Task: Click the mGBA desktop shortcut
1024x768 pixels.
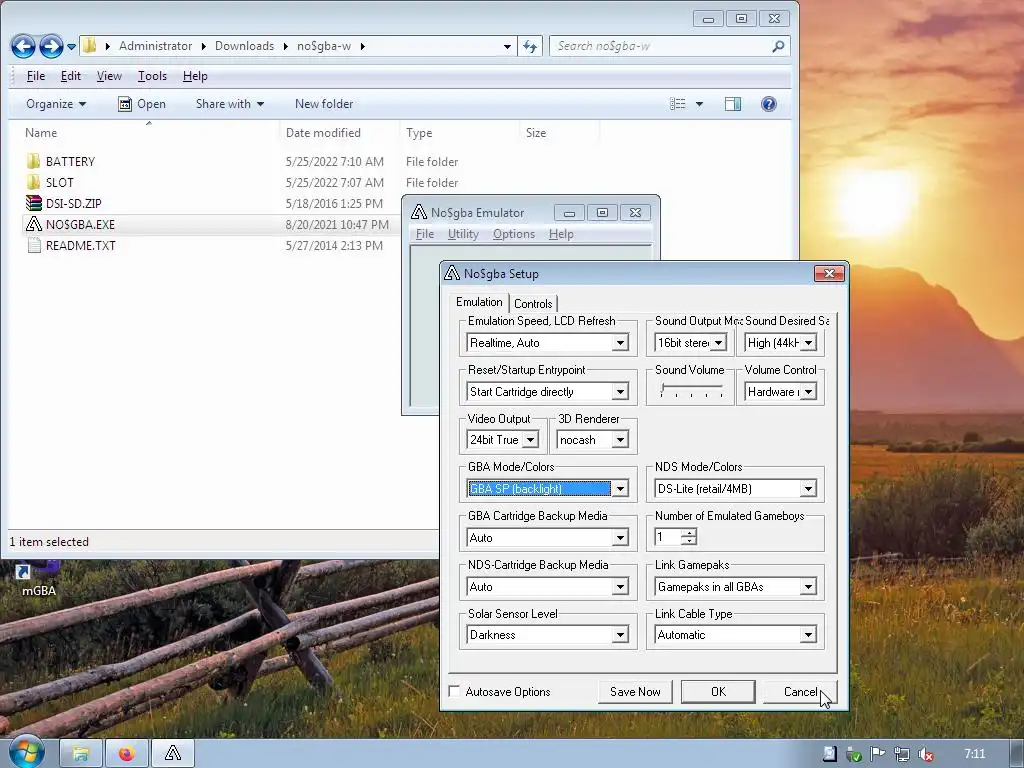Action: (x=39, y=579)
